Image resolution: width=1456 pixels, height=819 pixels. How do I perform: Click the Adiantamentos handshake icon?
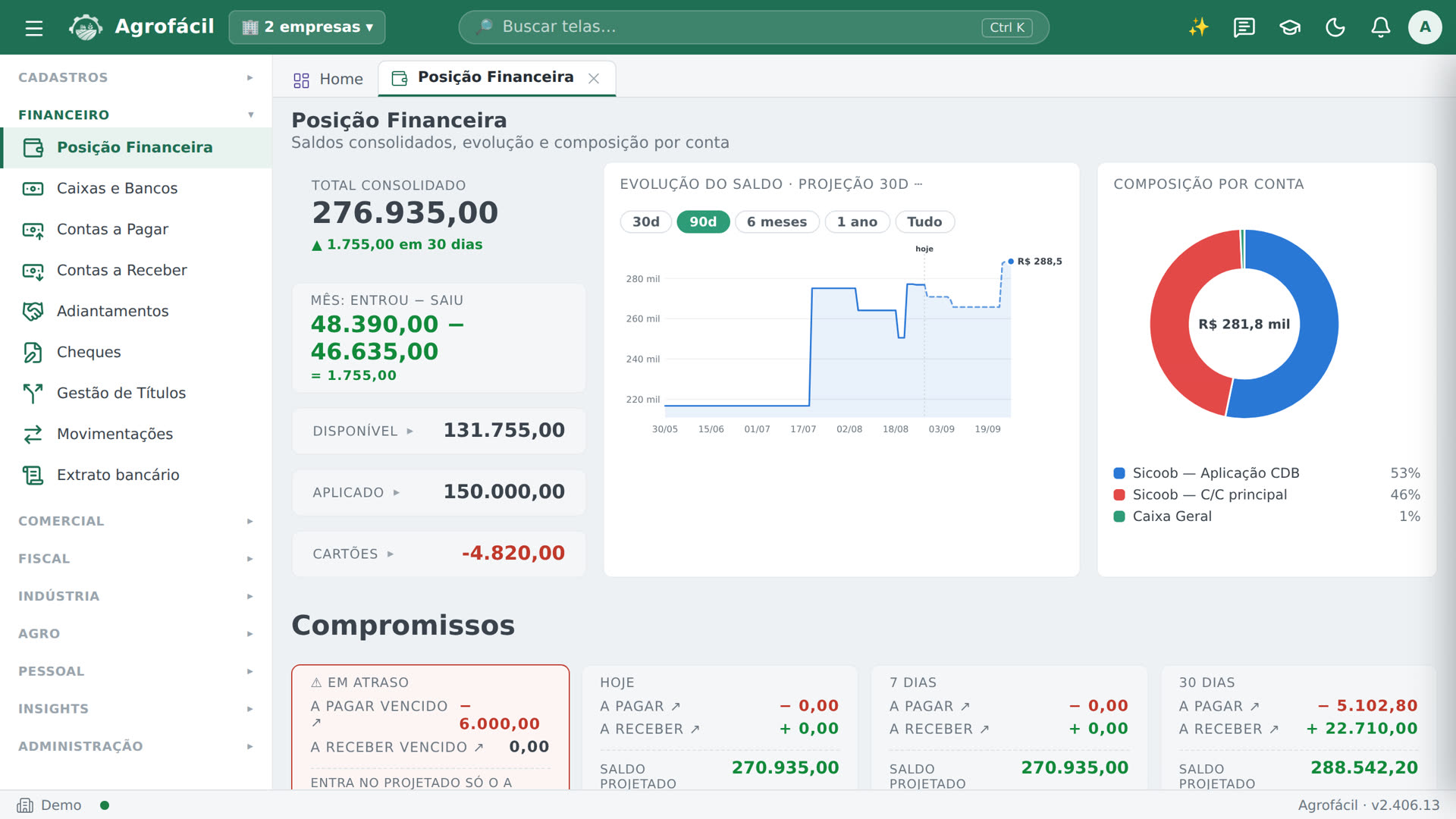[33, 311]
